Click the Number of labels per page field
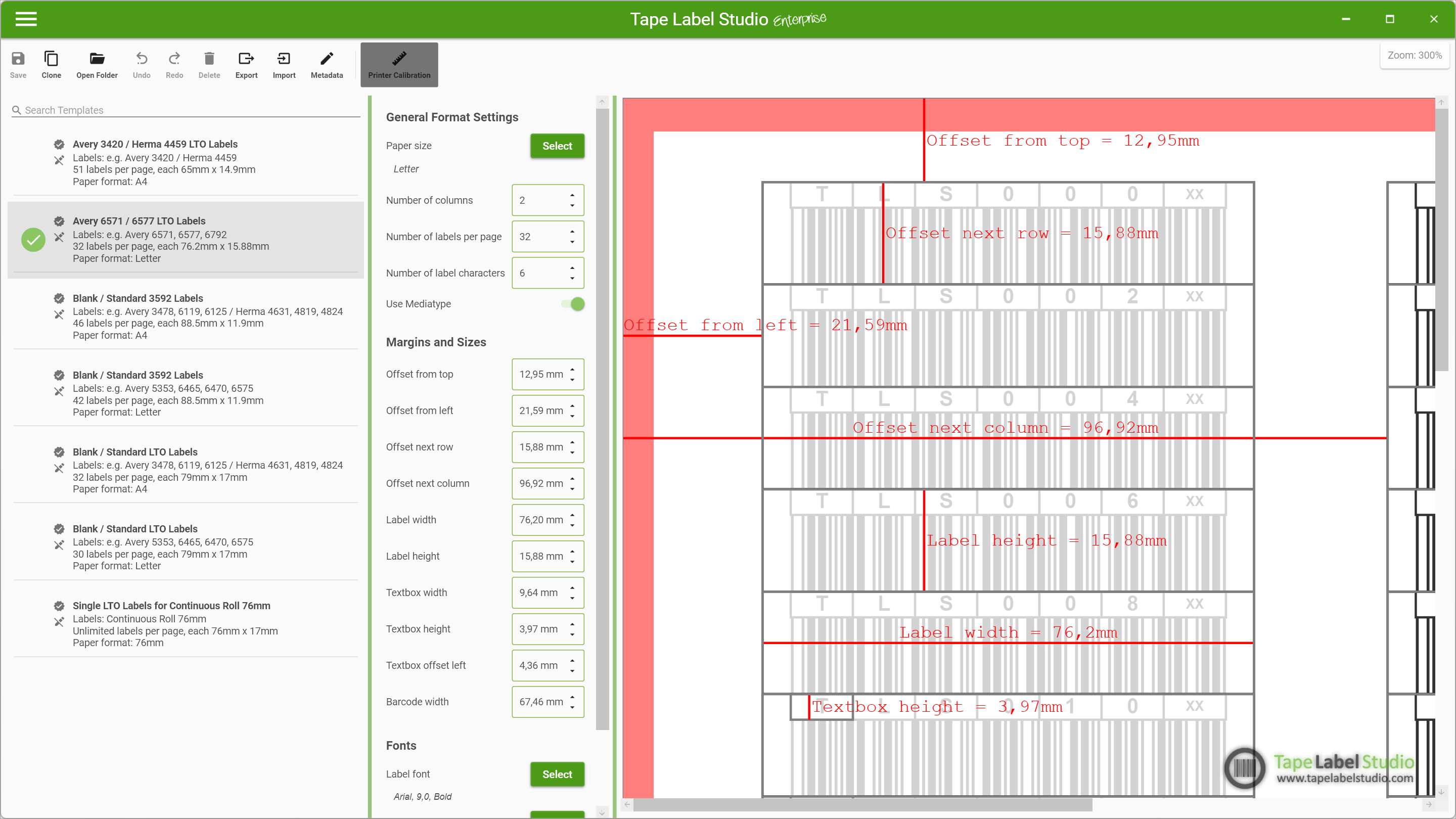The height and width of the screenshot is (819, 1456). [x=548, y=237]
